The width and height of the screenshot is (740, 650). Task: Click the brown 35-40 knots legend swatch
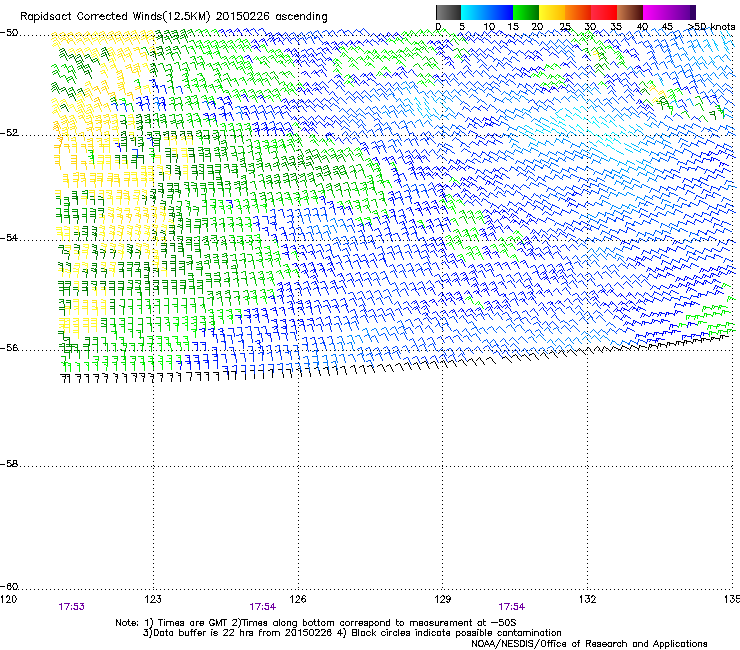pyautogui.click(x=630, y=12)
